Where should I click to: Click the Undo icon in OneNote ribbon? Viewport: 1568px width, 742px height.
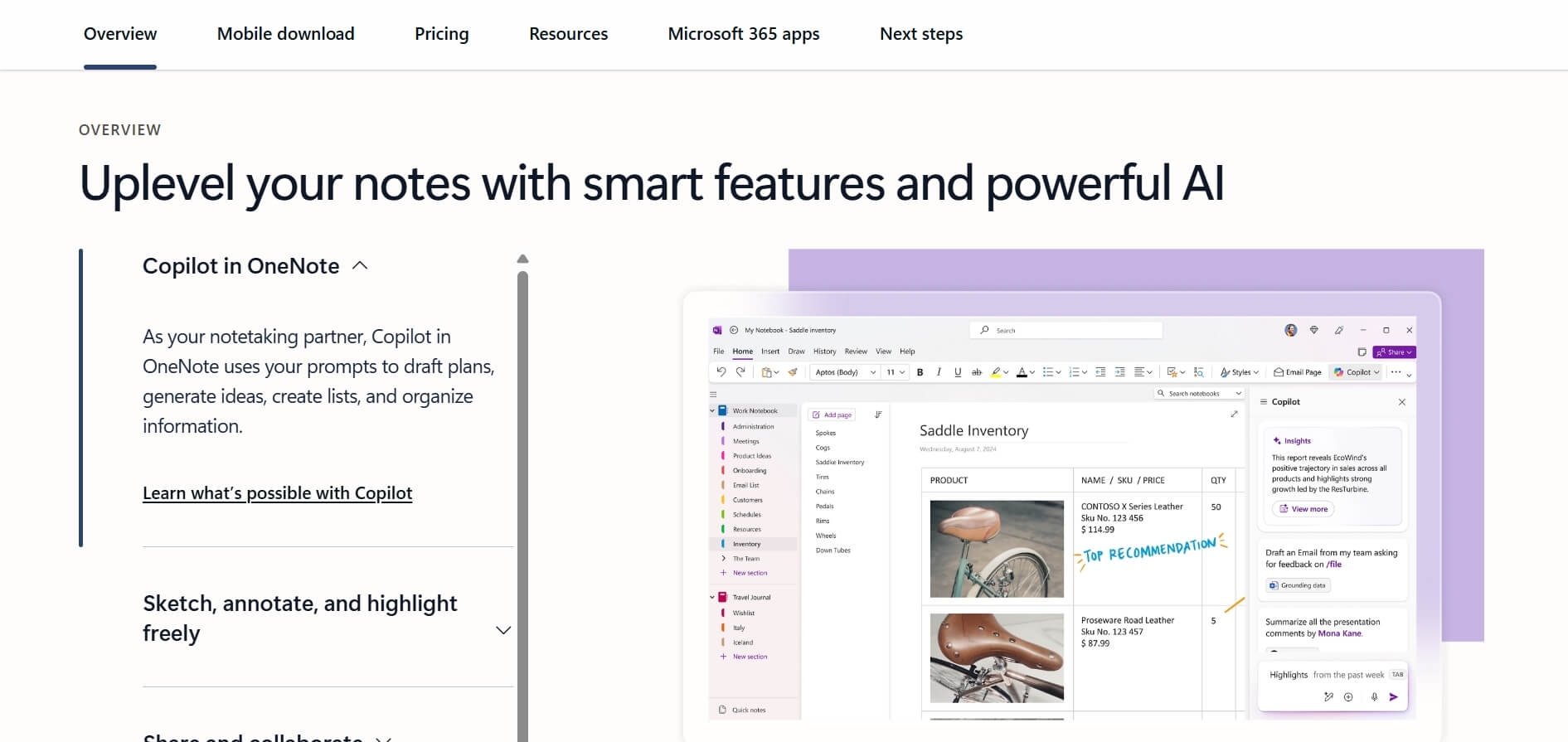coord(721,372)
